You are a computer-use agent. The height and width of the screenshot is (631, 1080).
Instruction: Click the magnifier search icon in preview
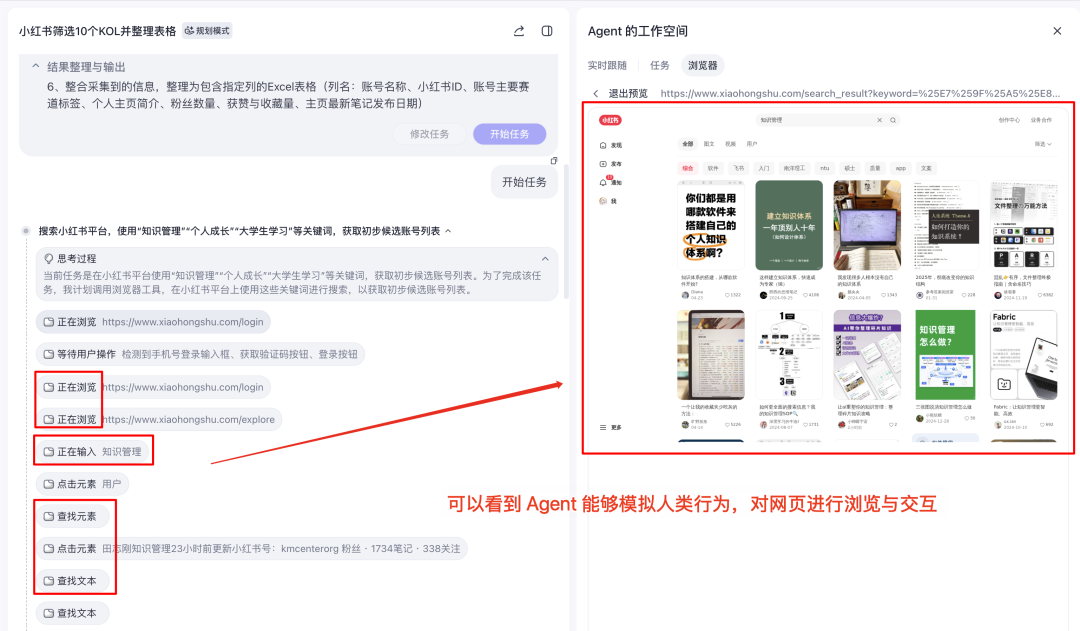pos(893,120)
